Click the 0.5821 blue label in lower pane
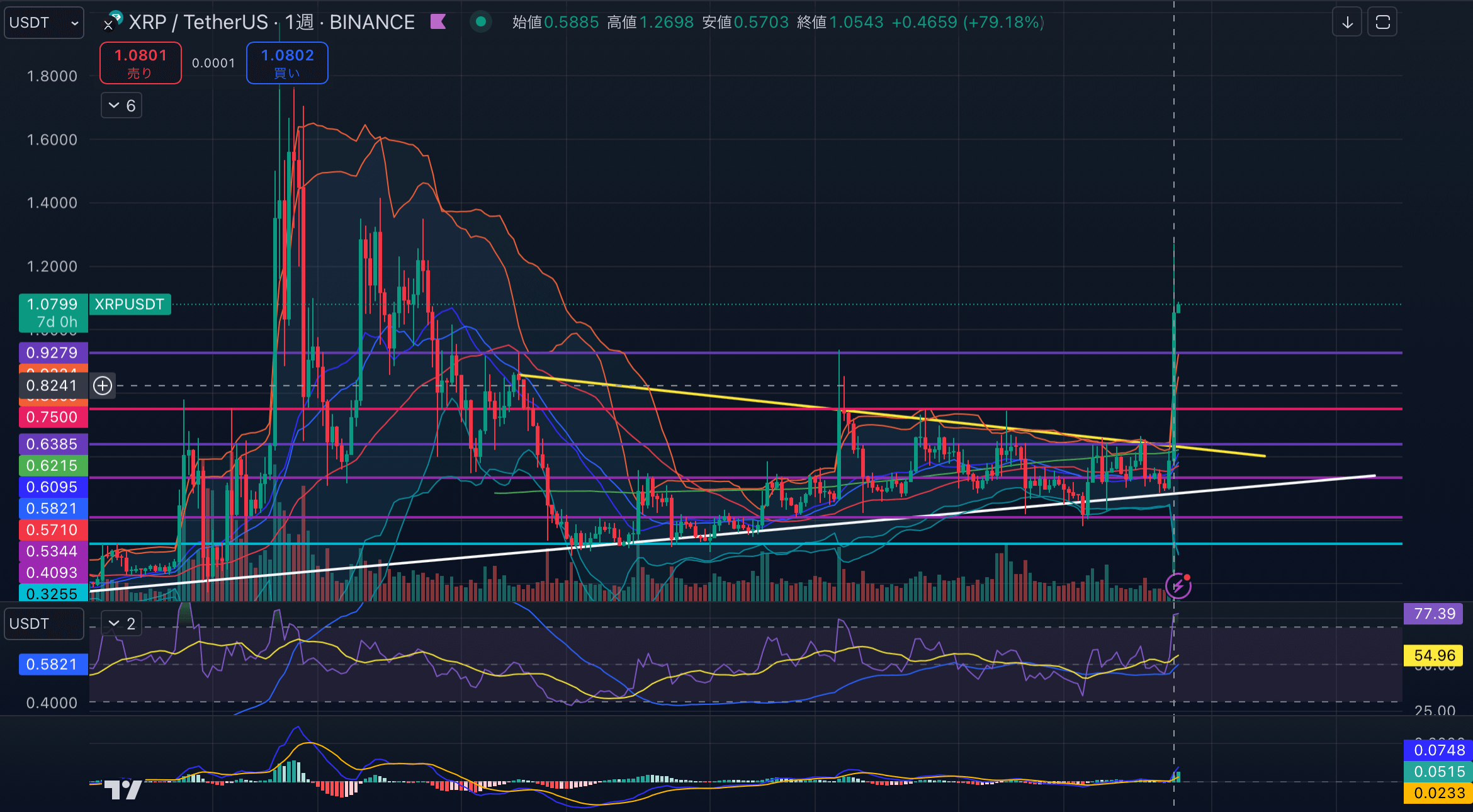 [53, 664]
